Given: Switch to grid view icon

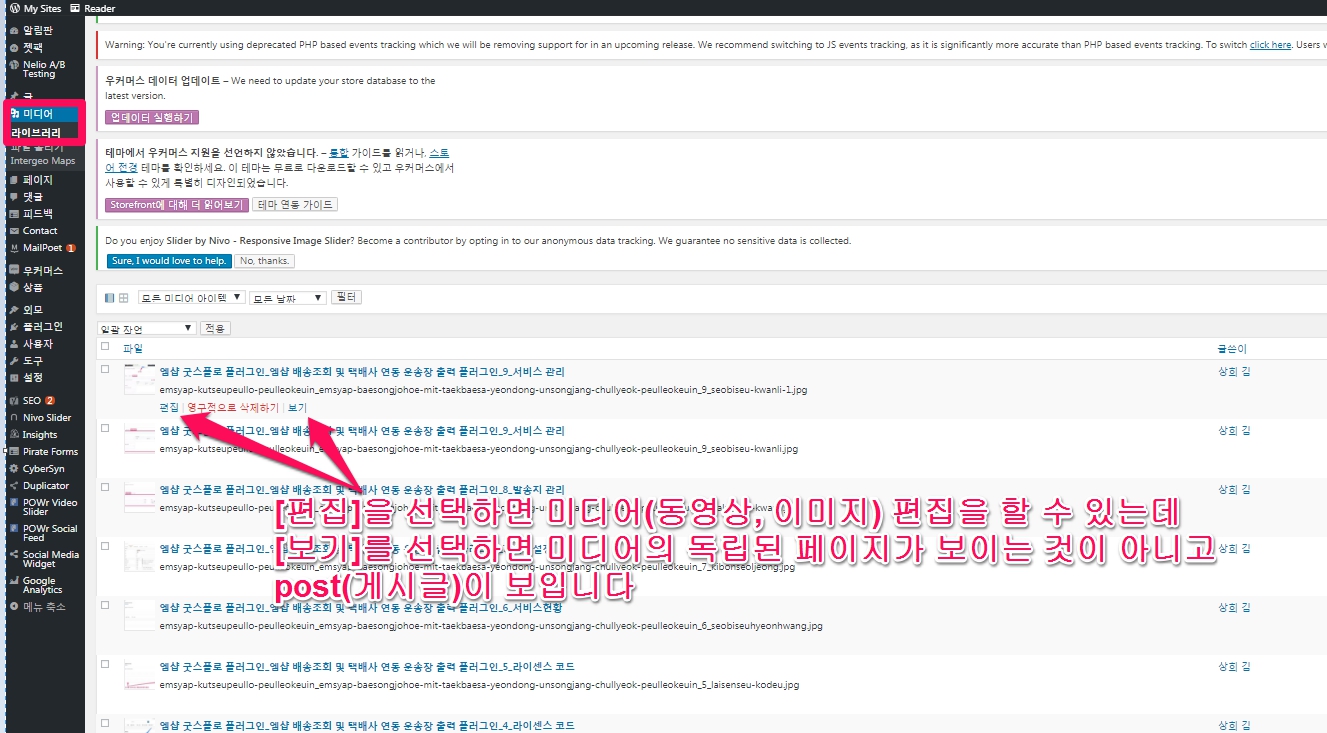Looking at the screenshot, I should 123,298.
